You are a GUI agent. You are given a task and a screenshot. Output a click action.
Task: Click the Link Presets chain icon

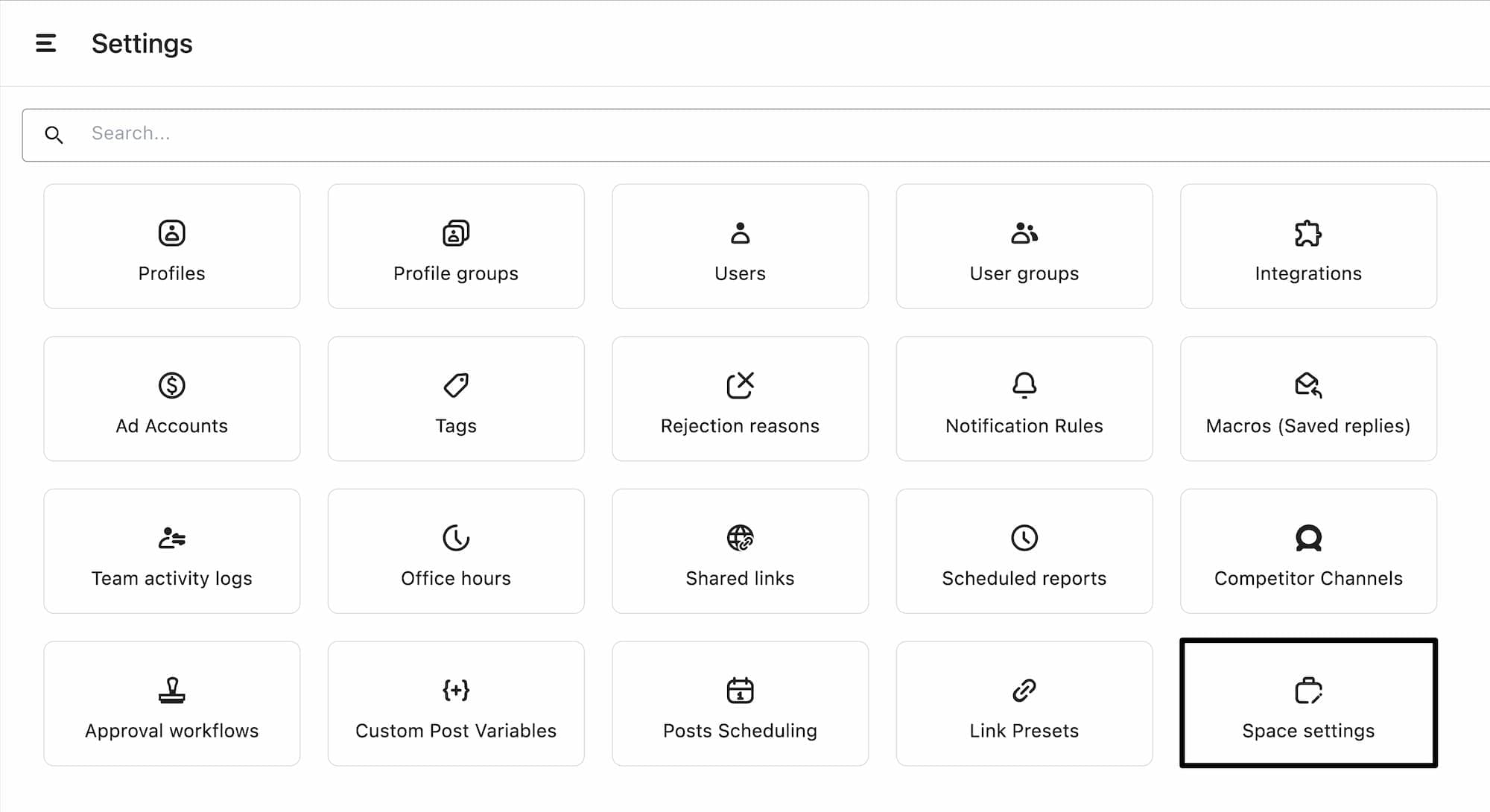pos(1024,690)
